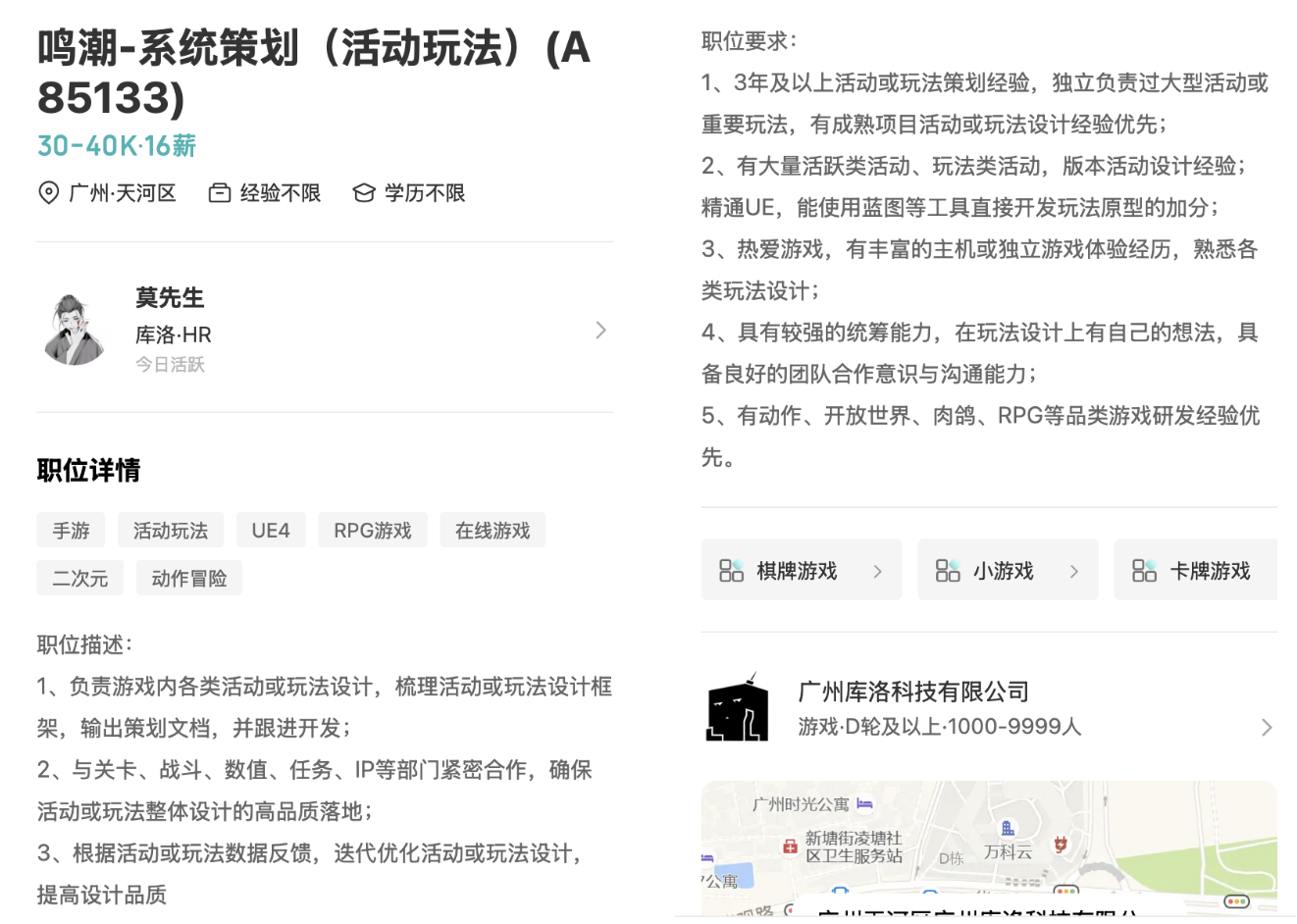1297x924 pixels.
Task: Click the graduation cap icon beside 学历不限
Action: click(364, 193)
